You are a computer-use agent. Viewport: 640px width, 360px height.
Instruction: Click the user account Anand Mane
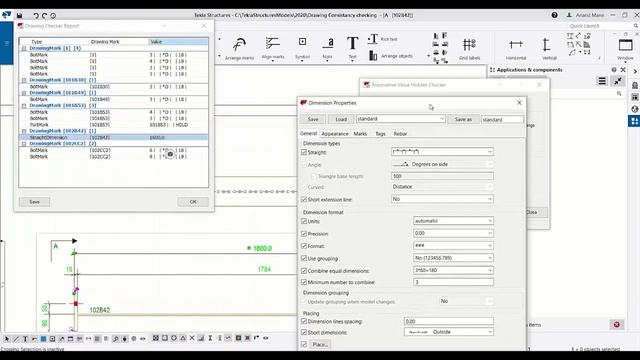click(585, 15)
